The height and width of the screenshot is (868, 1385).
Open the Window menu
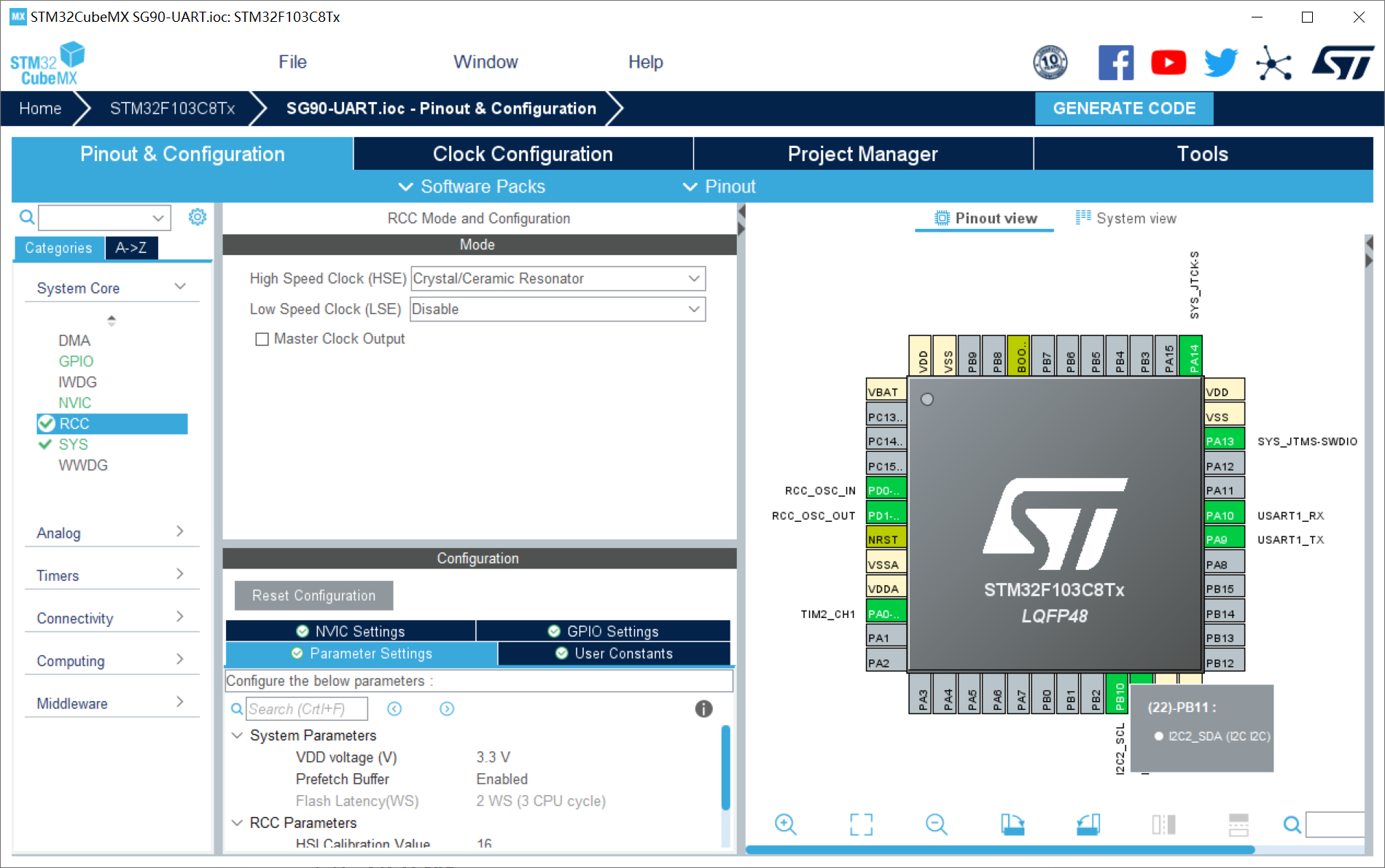pyautogui.click(x=485, y=62)
